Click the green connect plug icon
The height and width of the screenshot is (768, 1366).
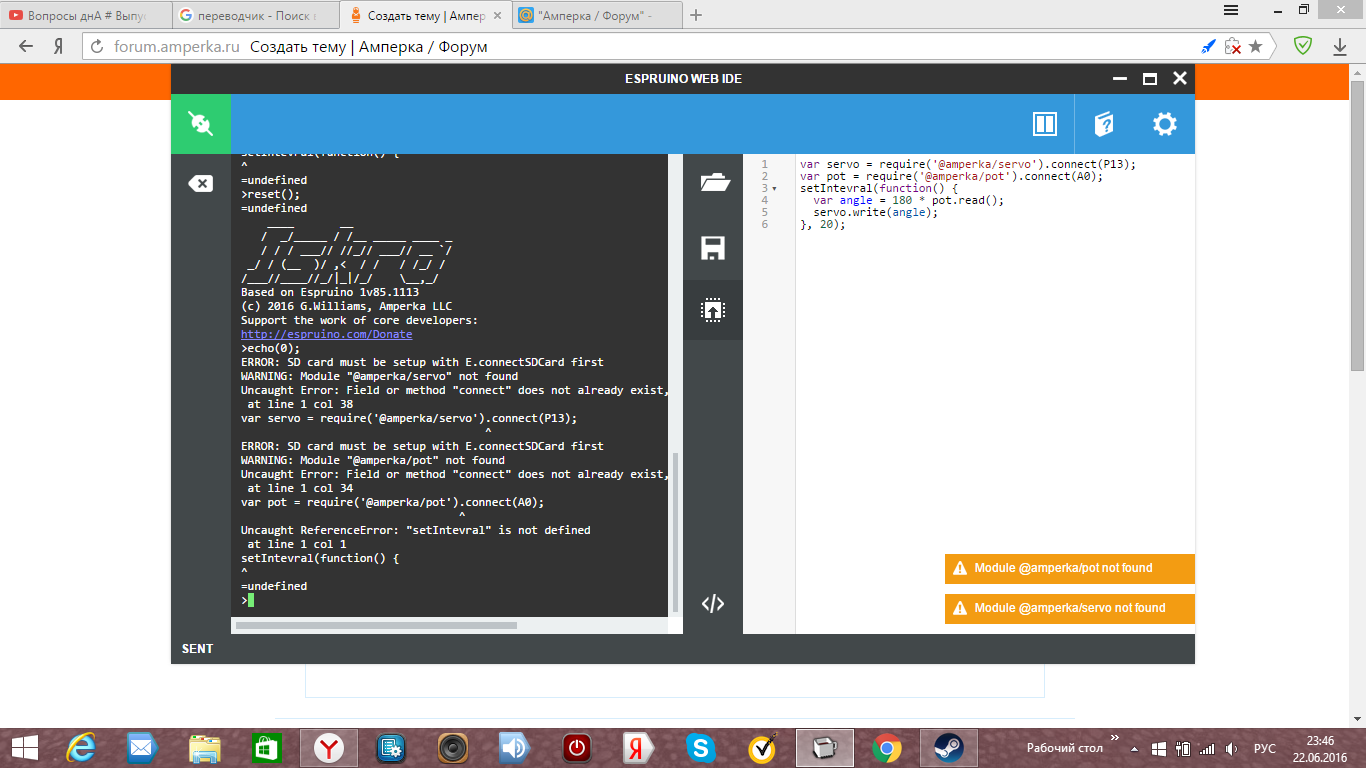point(201,124)
